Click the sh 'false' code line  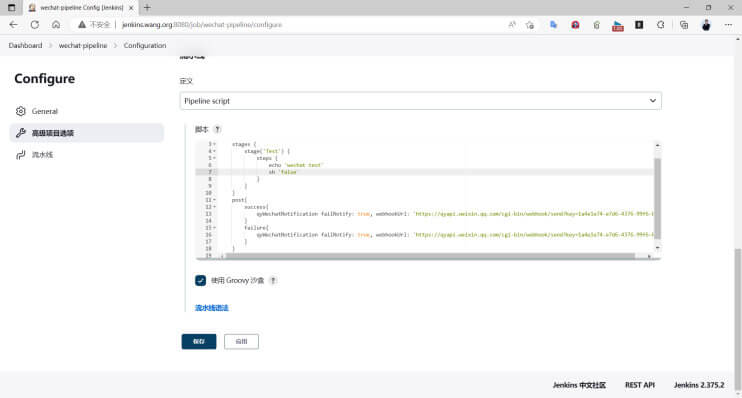[283, 172]
